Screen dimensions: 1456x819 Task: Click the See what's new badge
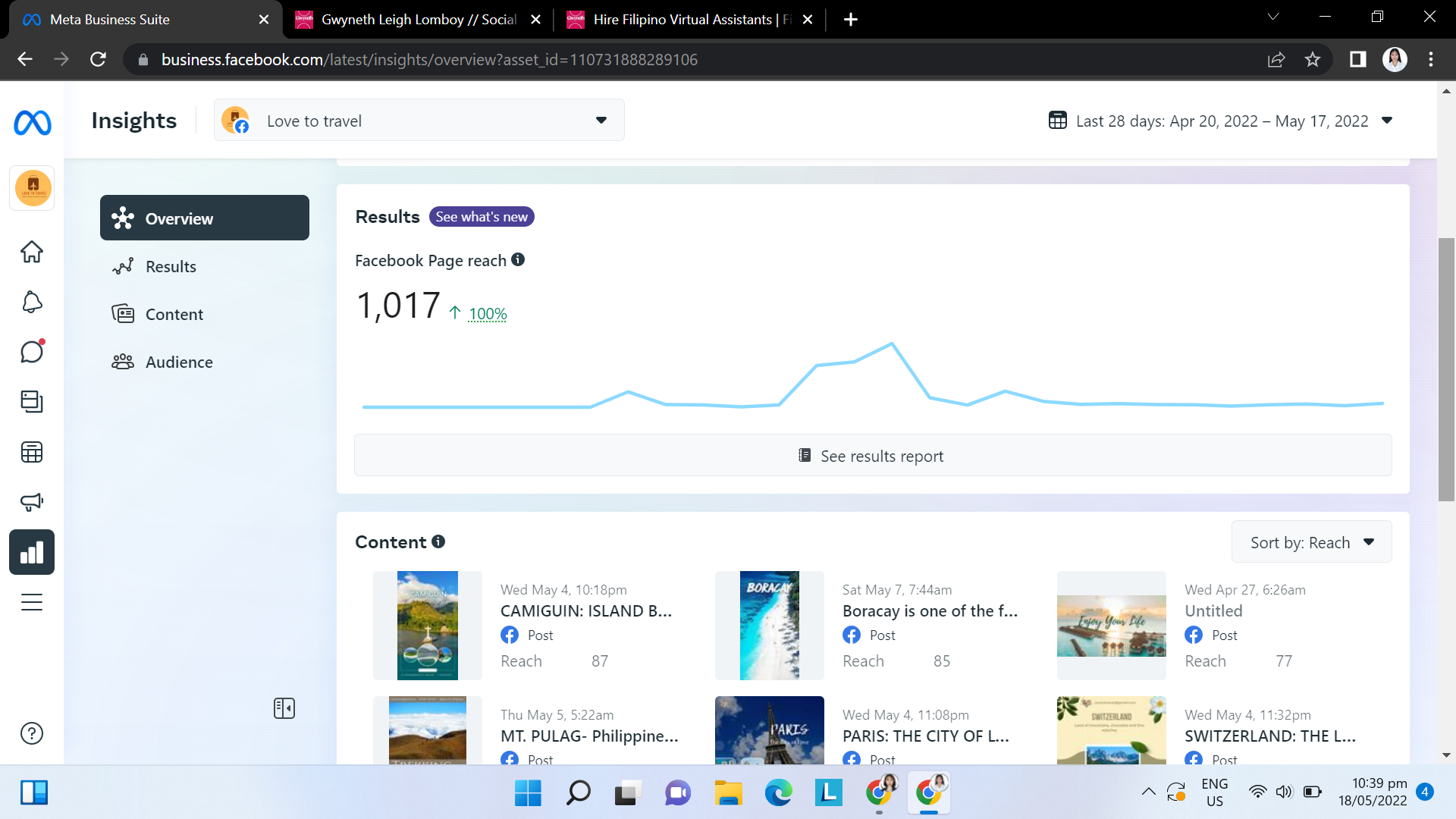(482, 217)
